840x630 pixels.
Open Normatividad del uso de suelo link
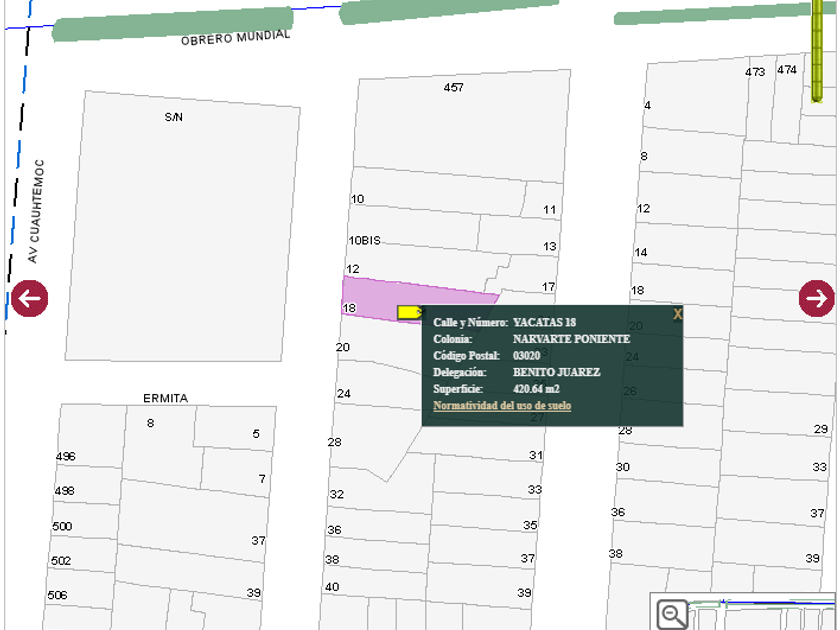502,406
